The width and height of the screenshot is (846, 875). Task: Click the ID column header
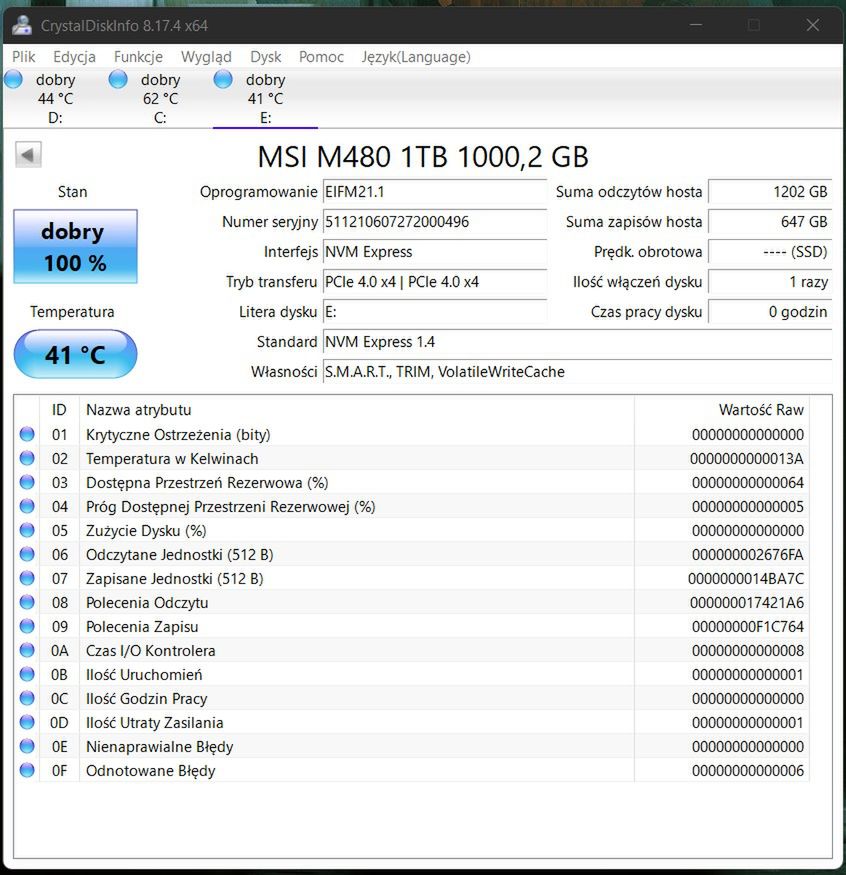click(59, 410)
